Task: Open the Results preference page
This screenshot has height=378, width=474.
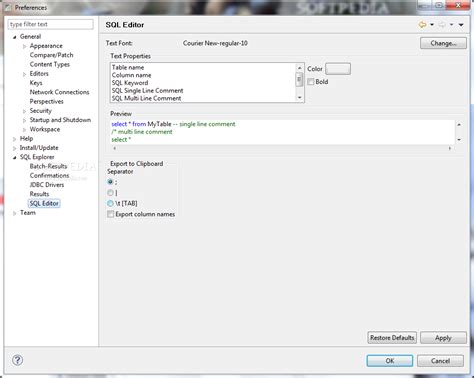Action: [x=39, y=194]
